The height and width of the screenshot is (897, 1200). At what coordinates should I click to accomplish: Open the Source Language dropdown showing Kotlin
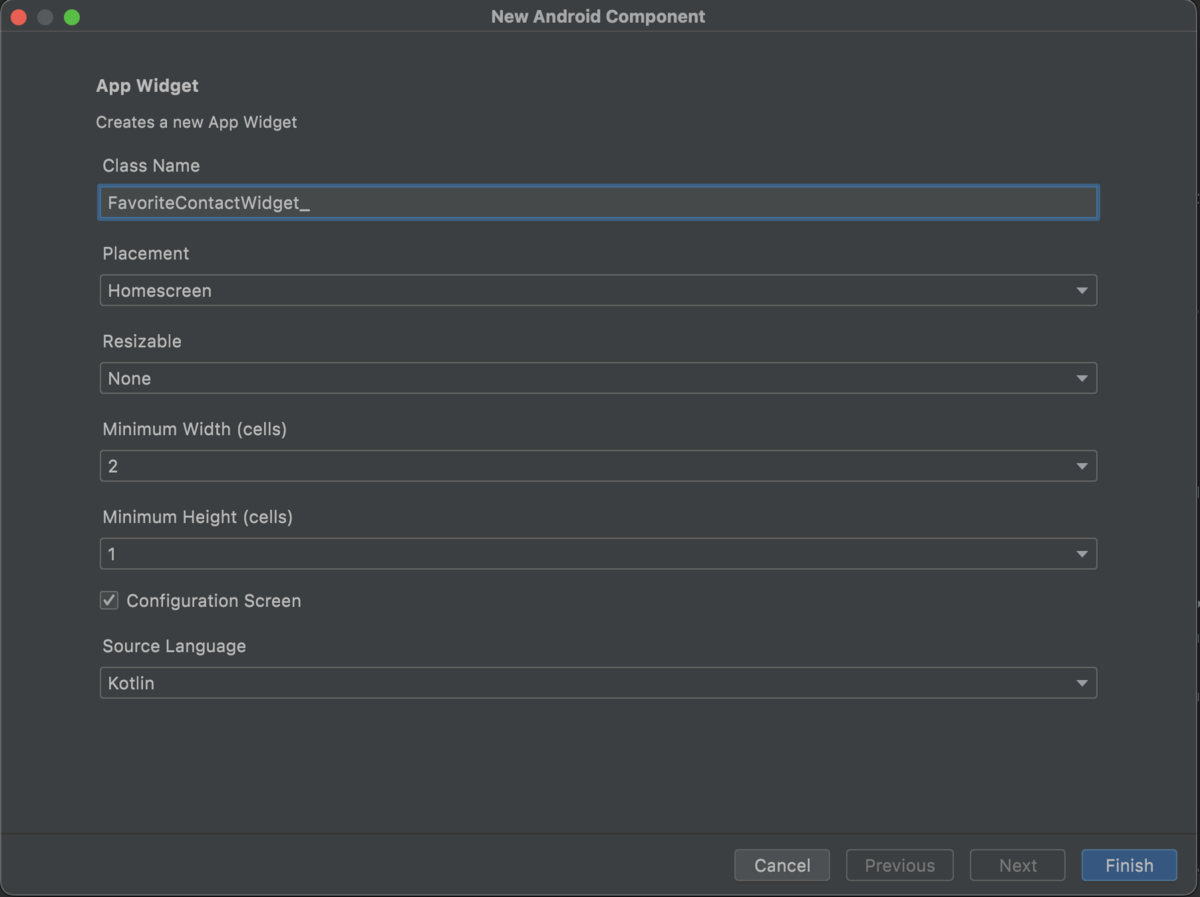pos(598,683)
